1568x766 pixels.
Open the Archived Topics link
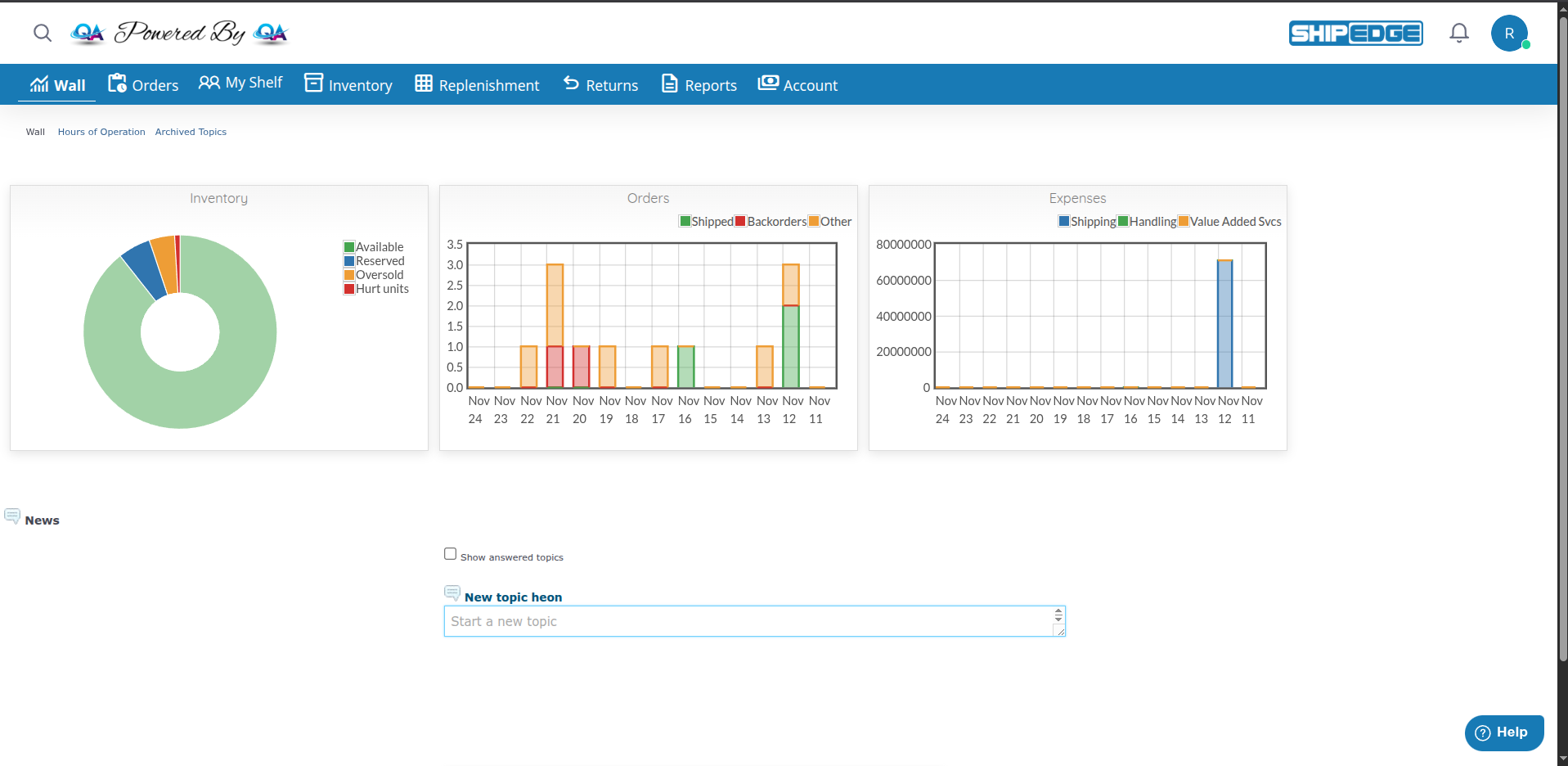[x=191, y=132]
